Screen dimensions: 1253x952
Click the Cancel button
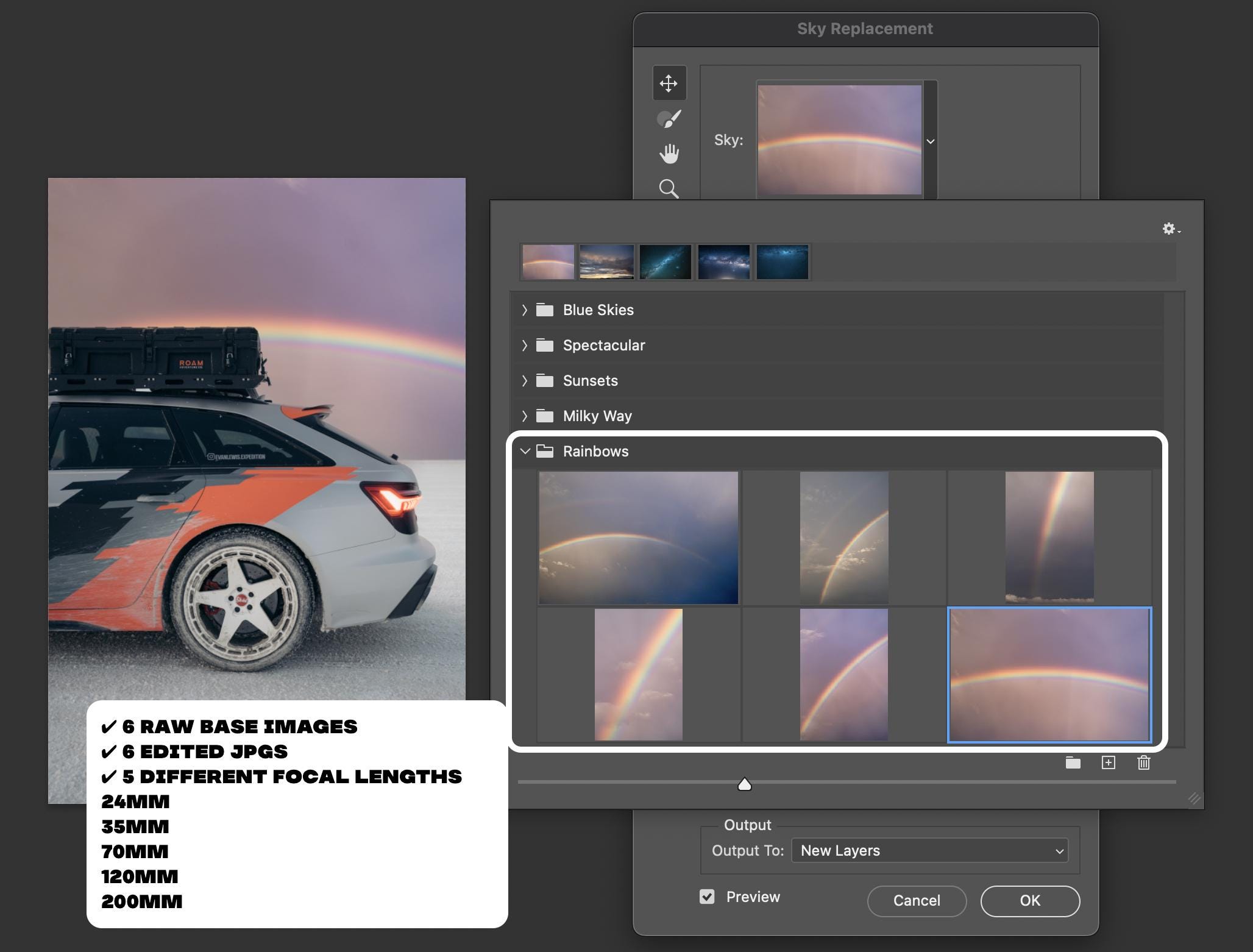[x=917, y=901]
